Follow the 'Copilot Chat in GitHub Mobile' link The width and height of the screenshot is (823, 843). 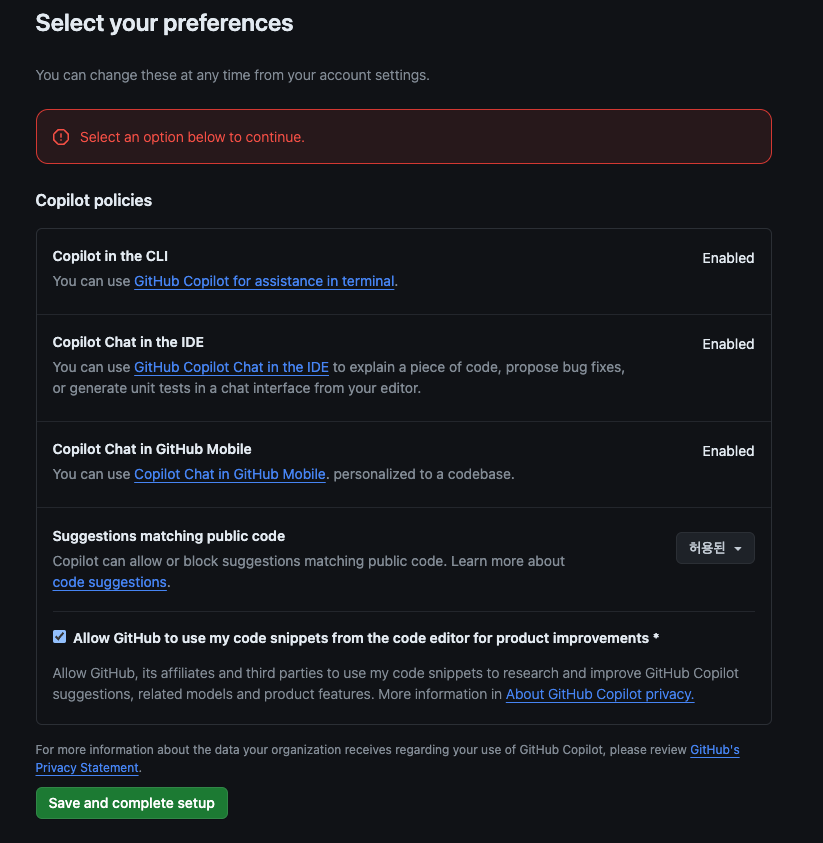pos(230,474)
